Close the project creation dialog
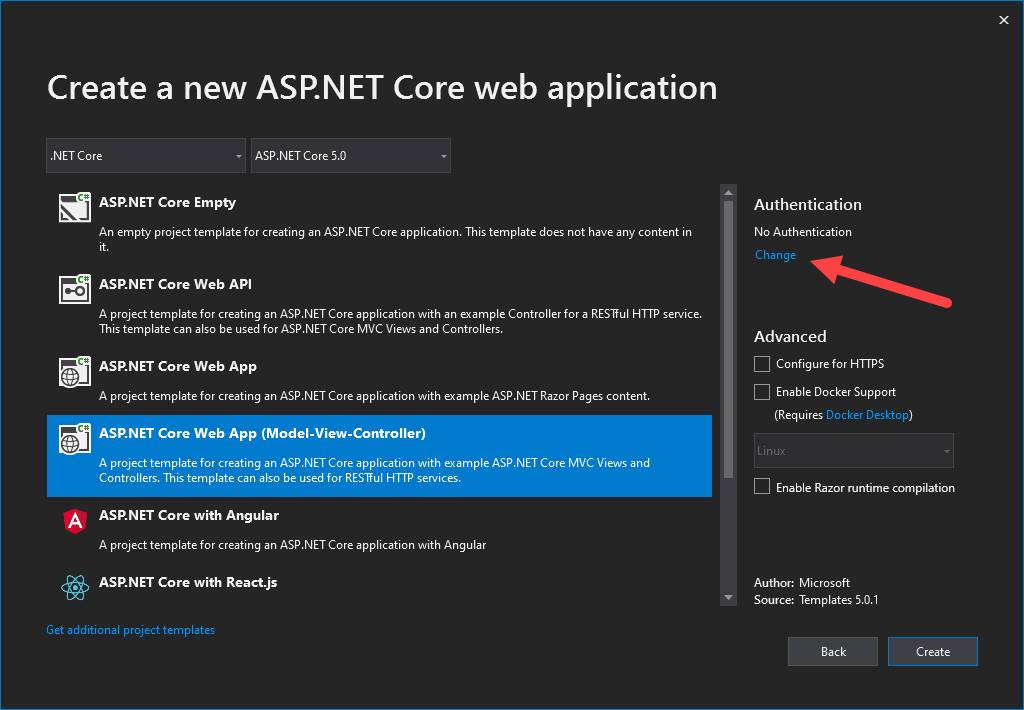The image size is (1024, 710). pyautogui.click(x=1003, y=19)
